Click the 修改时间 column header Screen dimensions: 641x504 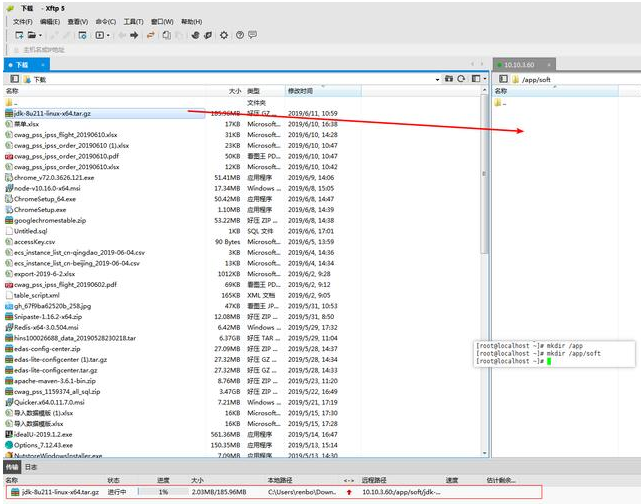[x=300, y=90]
